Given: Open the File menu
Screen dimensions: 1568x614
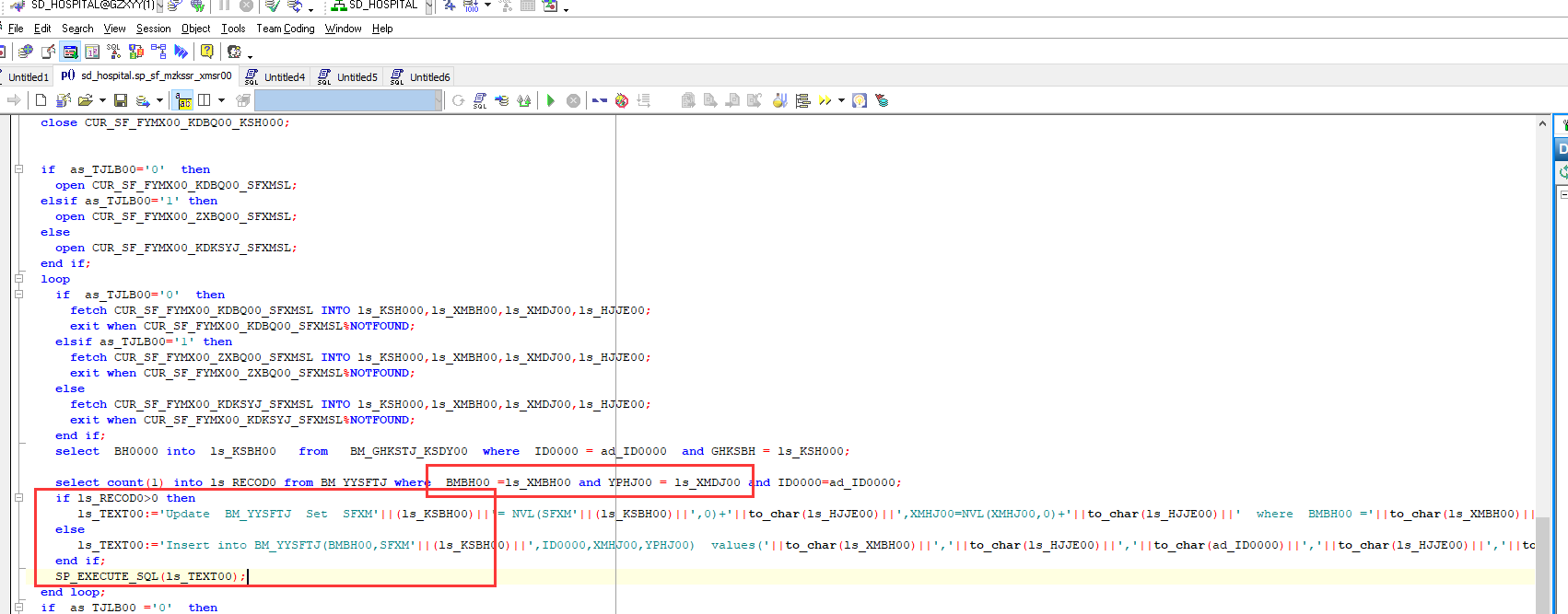Looking at the screenshot, I should (x=16, y=29).
